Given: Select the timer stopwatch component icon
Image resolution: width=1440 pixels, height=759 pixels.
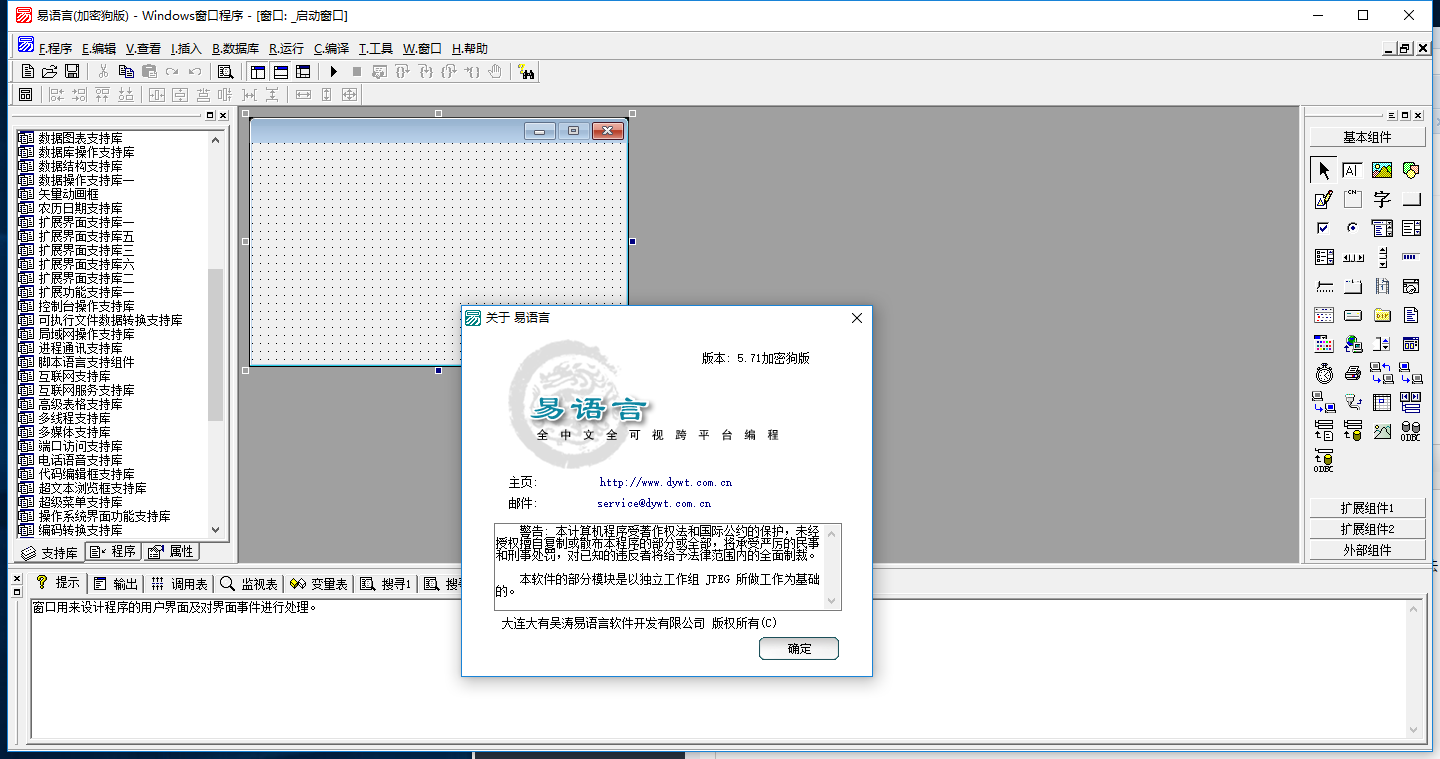Looking at the screenshot, I should [x=1324, y=373].
